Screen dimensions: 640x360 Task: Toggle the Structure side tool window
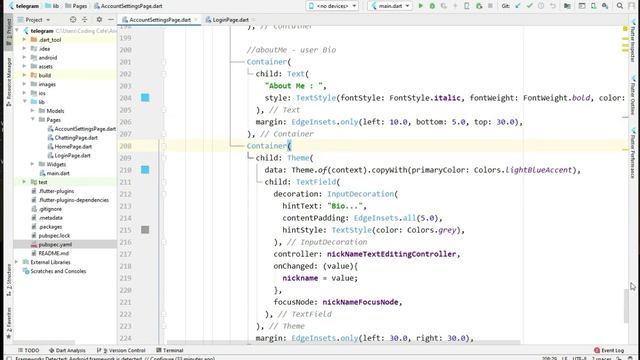8,280
